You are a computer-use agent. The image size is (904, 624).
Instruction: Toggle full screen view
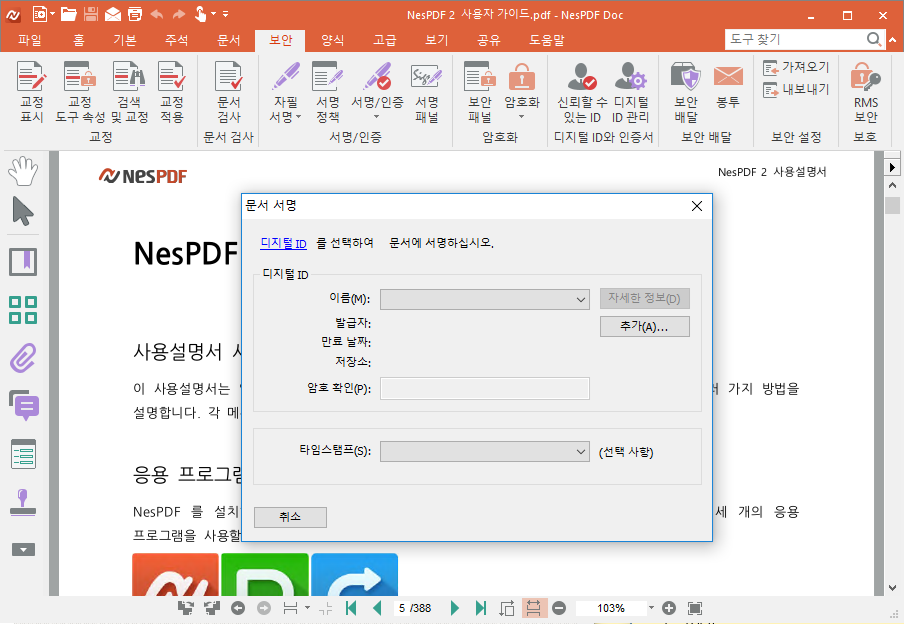695,608
